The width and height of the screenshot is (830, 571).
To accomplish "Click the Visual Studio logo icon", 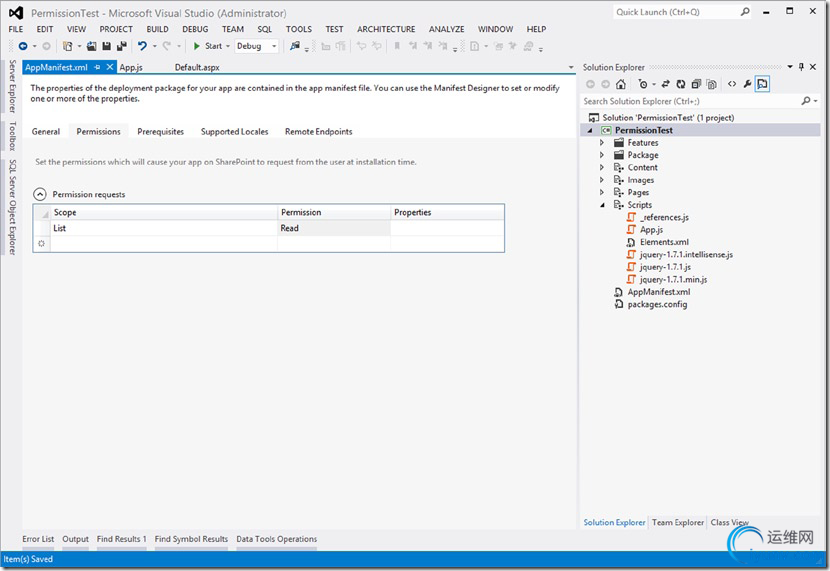I will point(16,13).
